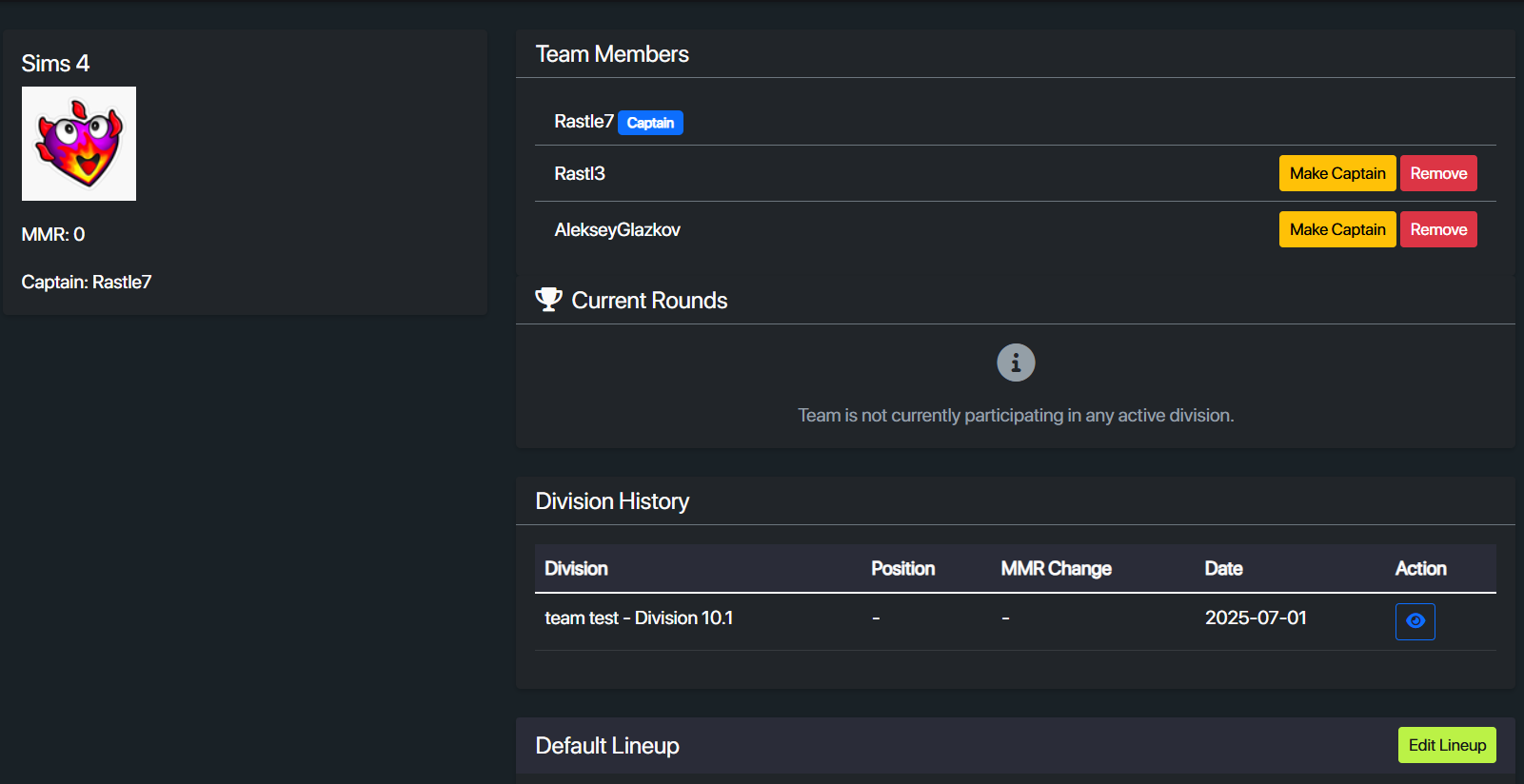Remove Rastl3 from the team
The height and width of the screenshot is (784, 1524).
[1437, 173]
